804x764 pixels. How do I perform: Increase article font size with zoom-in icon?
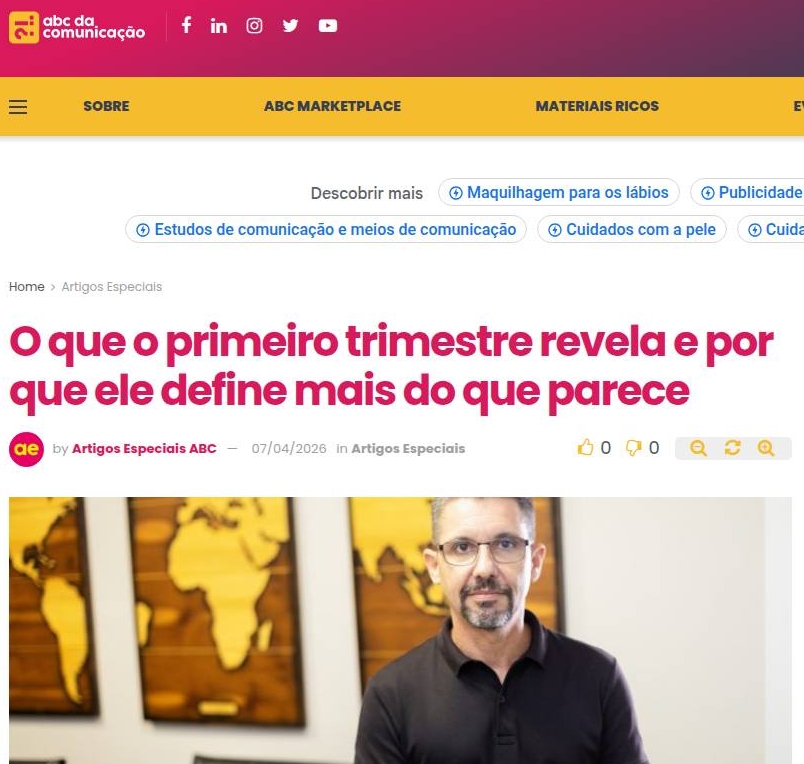766,448
